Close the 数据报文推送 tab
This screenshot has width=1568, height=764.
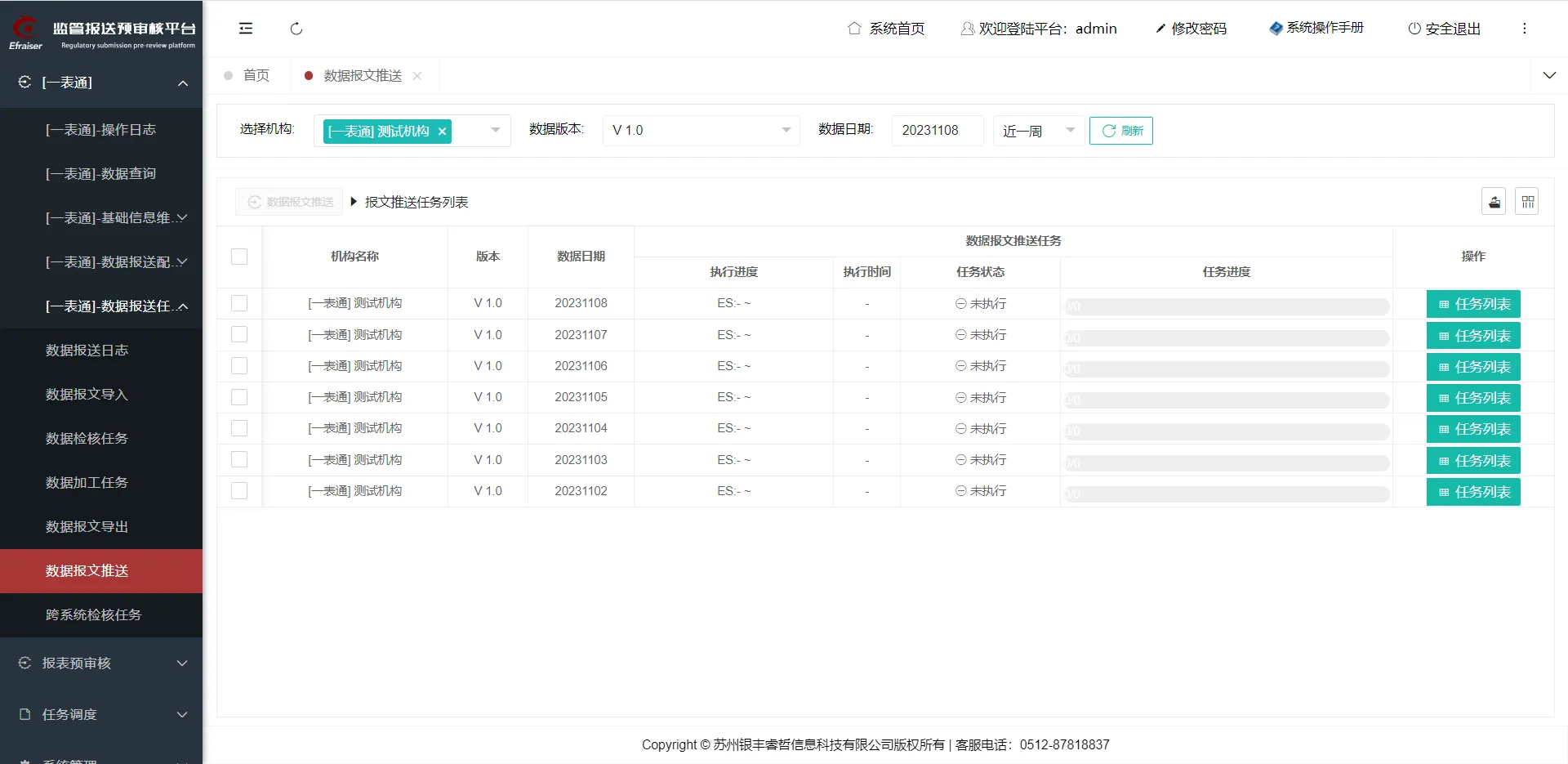click(417, 76)
